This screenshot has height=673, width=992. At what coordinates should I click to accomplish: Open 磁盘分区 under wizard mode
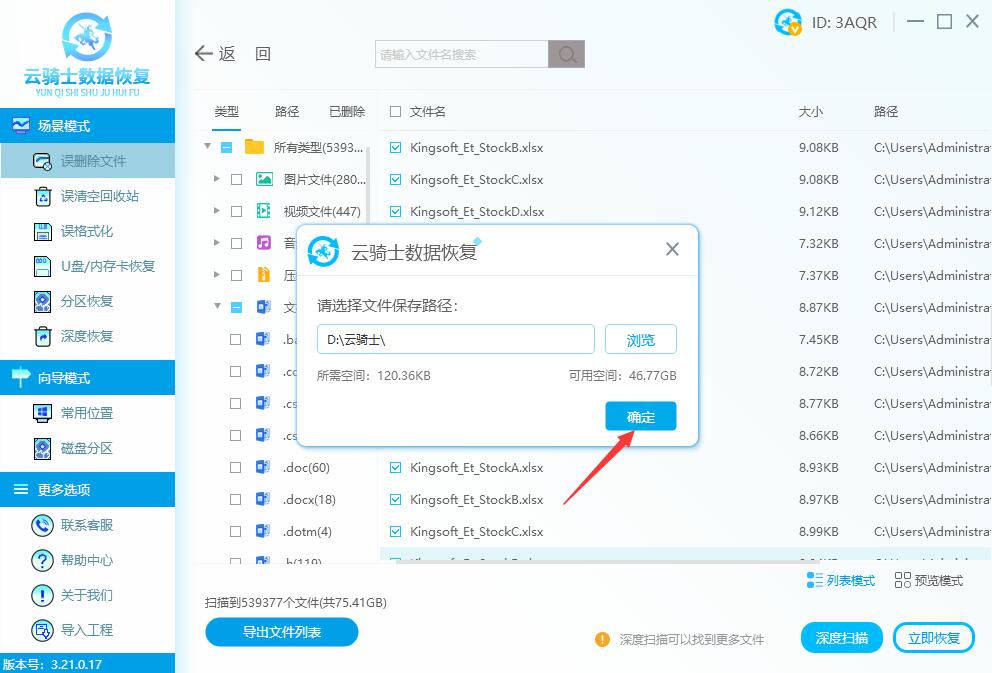pyautogui.click(x=87, y=448)
